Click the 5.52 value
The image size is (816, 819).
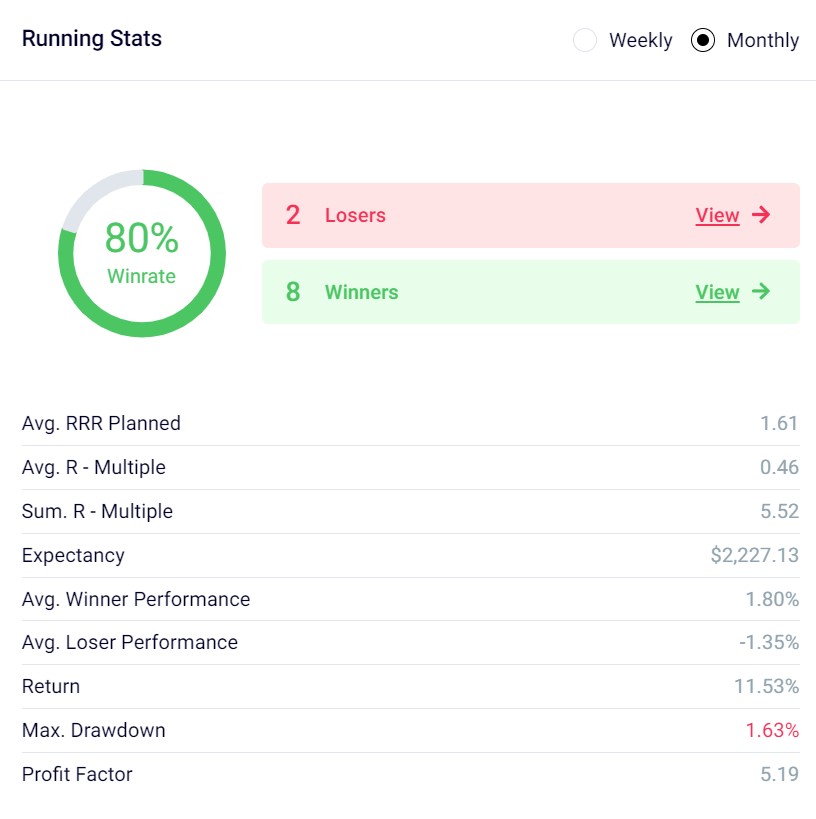coord(779,511)
